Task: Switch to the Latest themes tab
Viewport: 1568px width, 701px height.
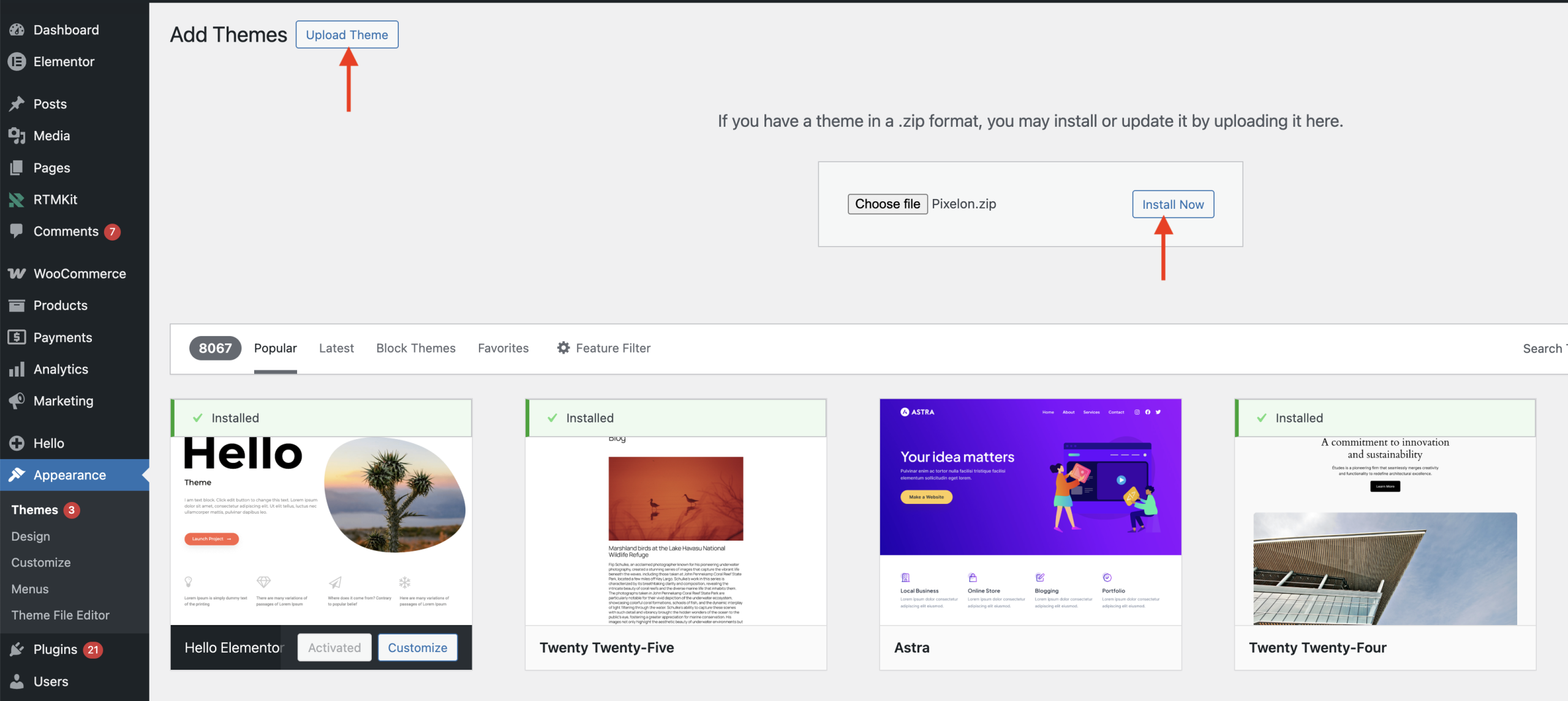Action: 336,348
